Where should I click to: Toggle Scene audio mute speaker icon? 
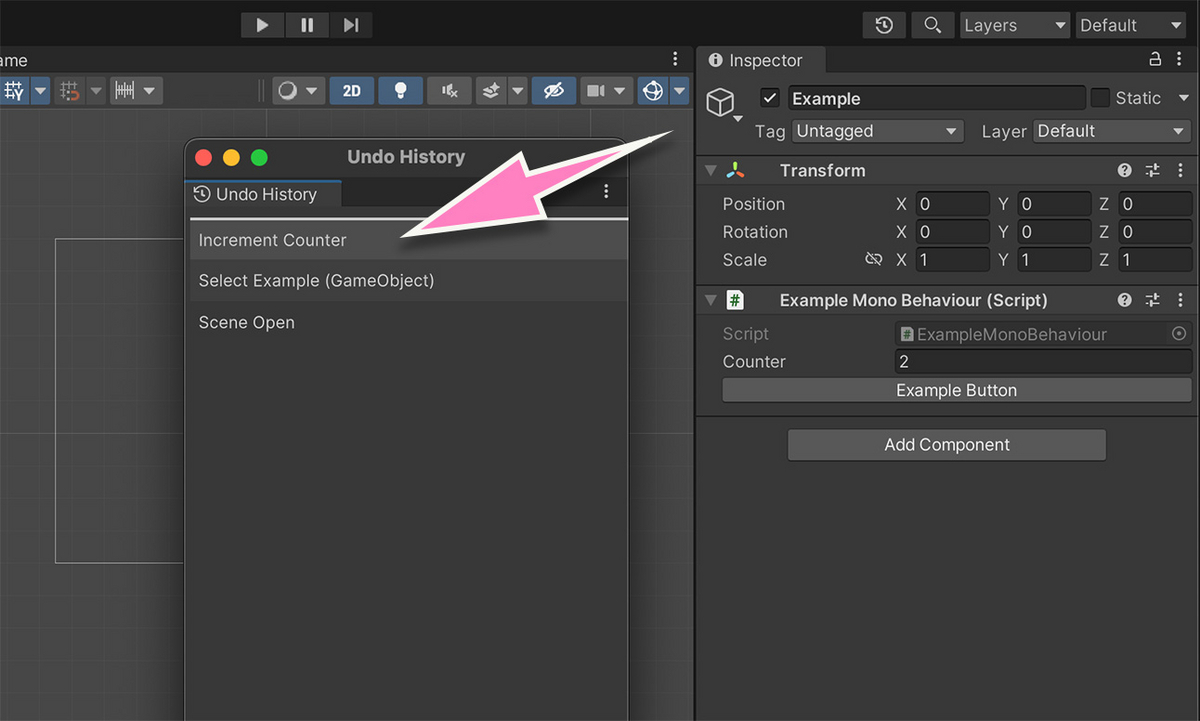click(449, 91)
